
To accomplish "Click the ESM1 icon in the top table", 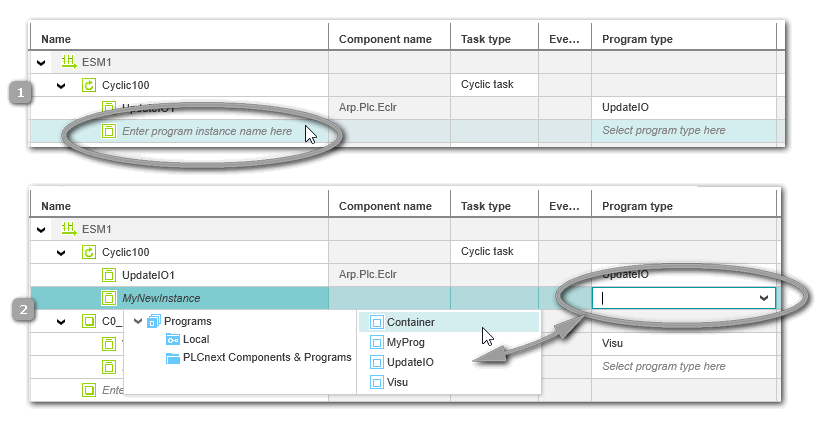I will pos(68,62).
